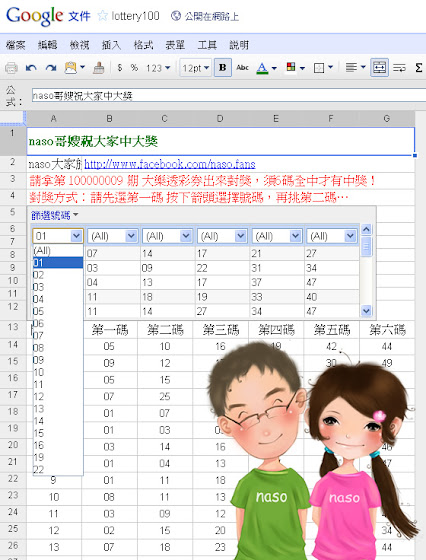This screenshot has width=426, height=560.
Task: Click the redo arrow icon
Action: [51, 68]
